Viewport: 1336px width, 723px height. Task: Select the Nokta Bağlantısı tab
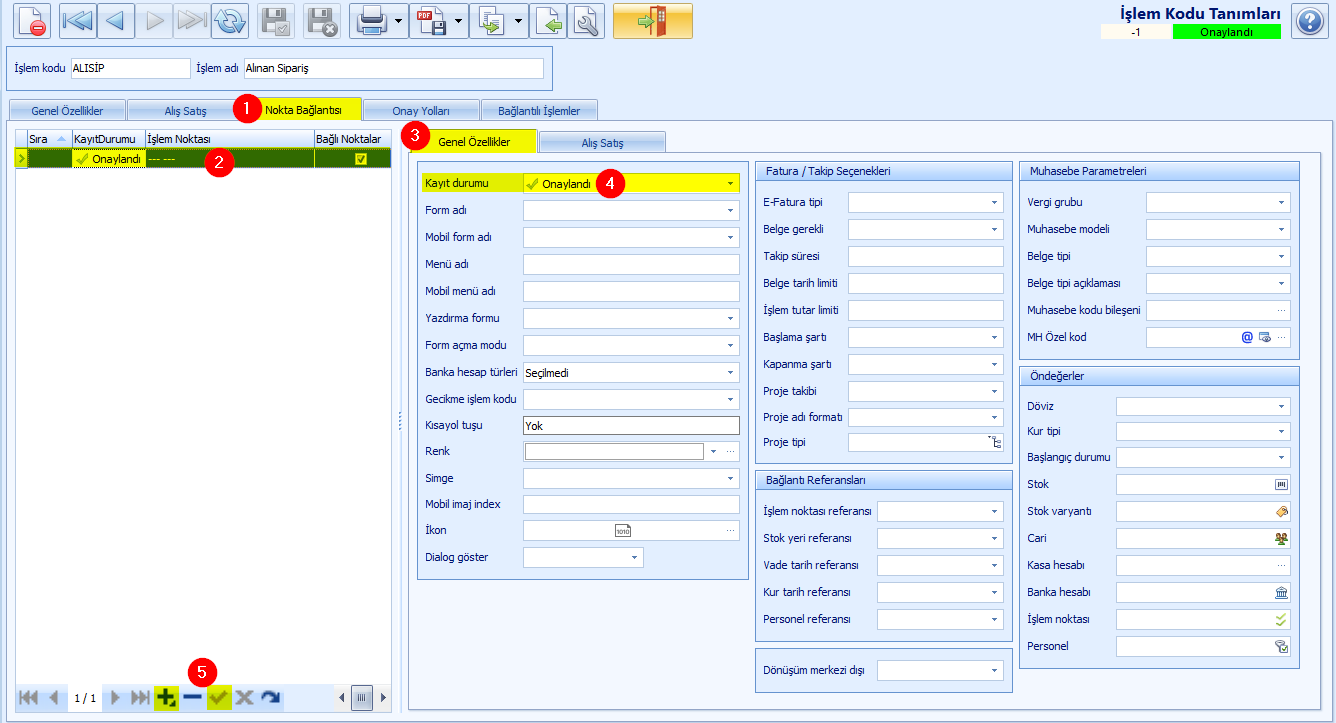coord(304,108)
